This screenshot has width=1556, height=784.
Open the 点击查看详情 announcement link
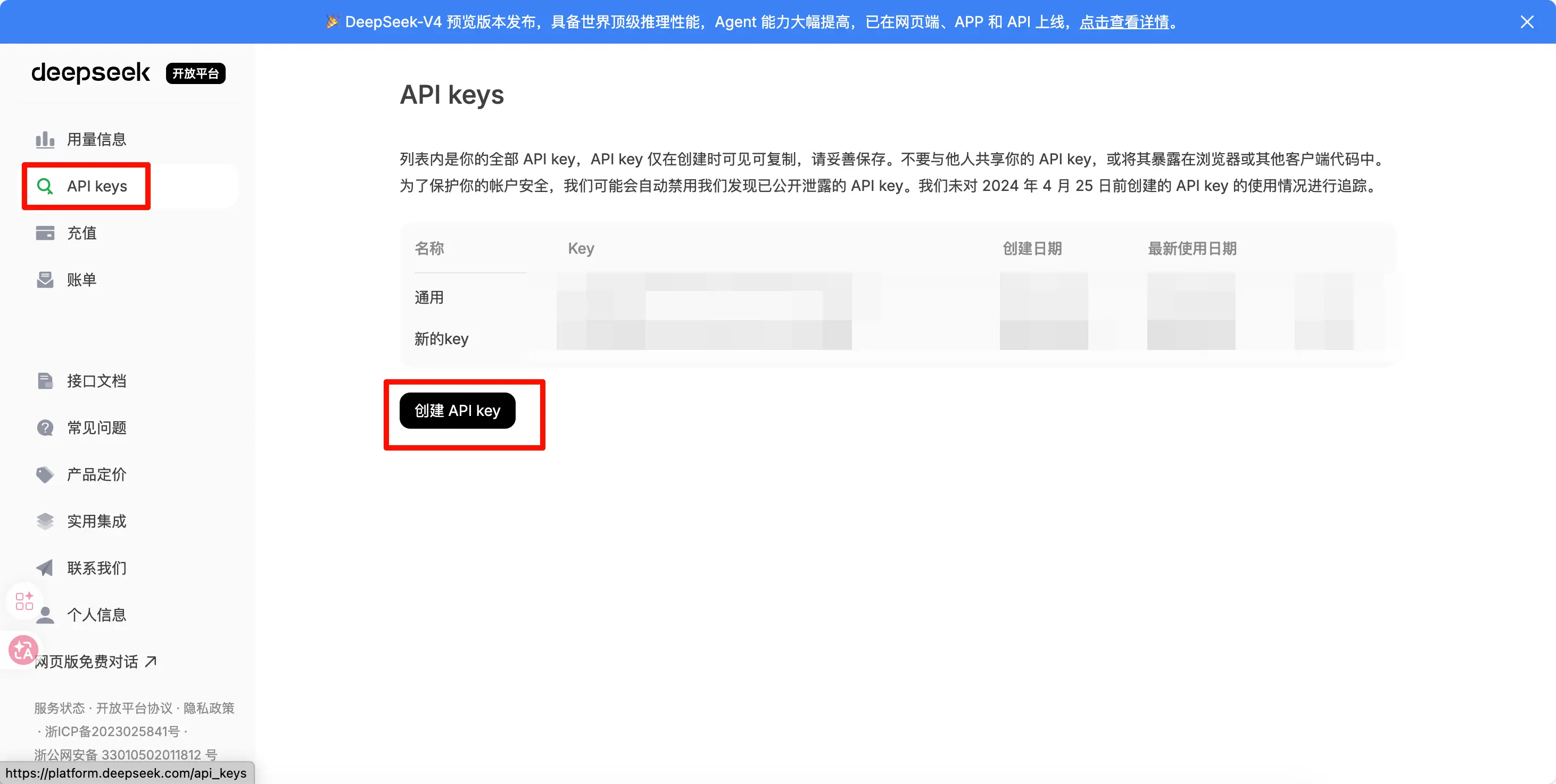1123,22
